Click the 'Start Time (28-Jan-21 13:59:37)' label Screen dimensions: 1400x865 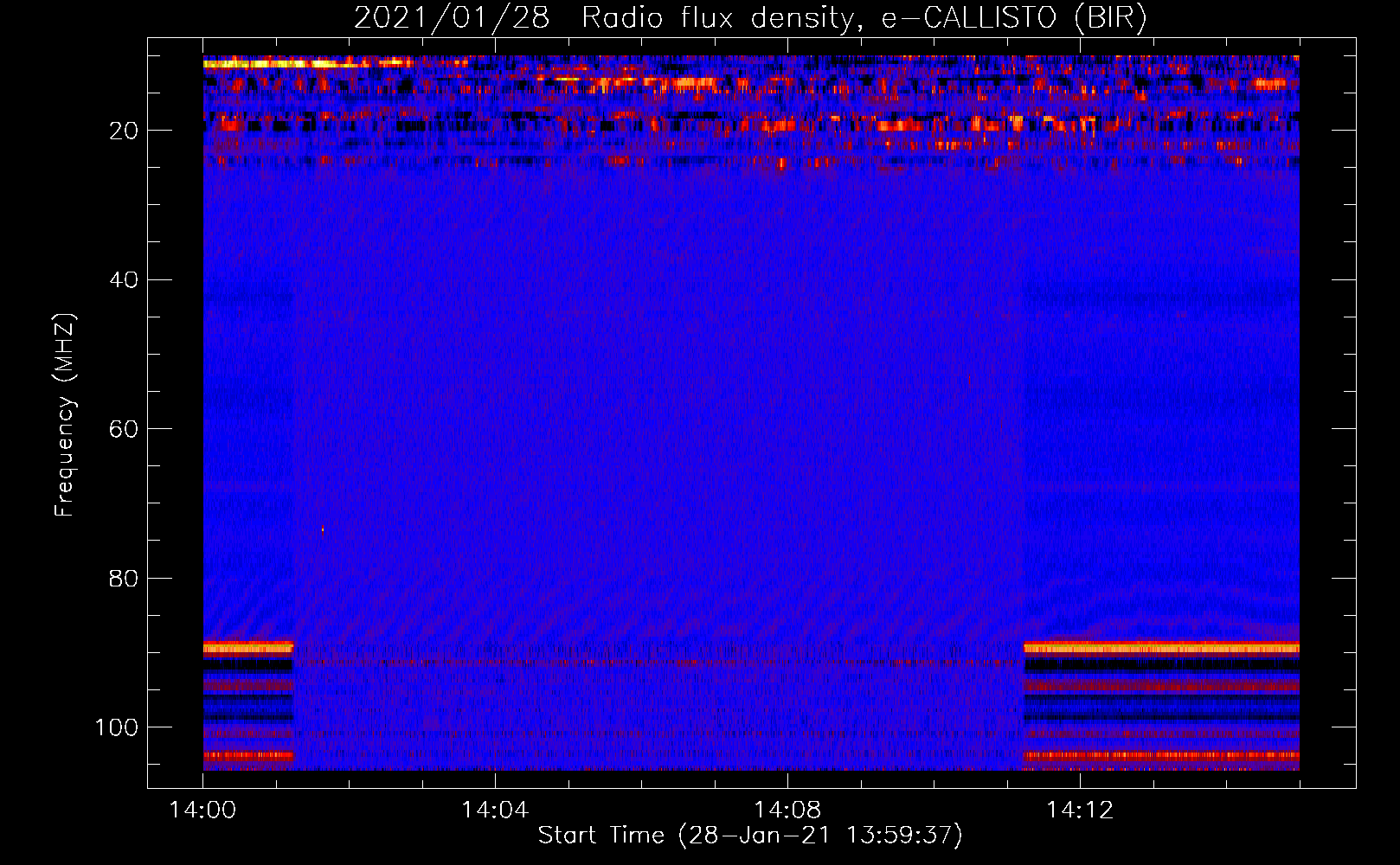click(x=750, y=836)
